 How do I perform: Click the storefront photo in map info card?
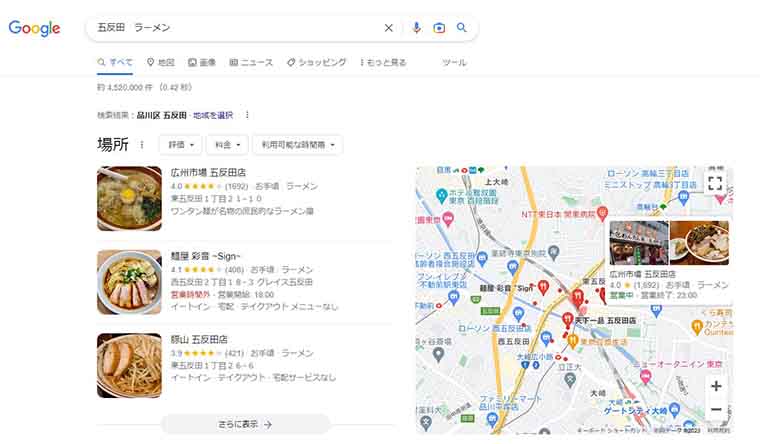click(x=639, y=243)
